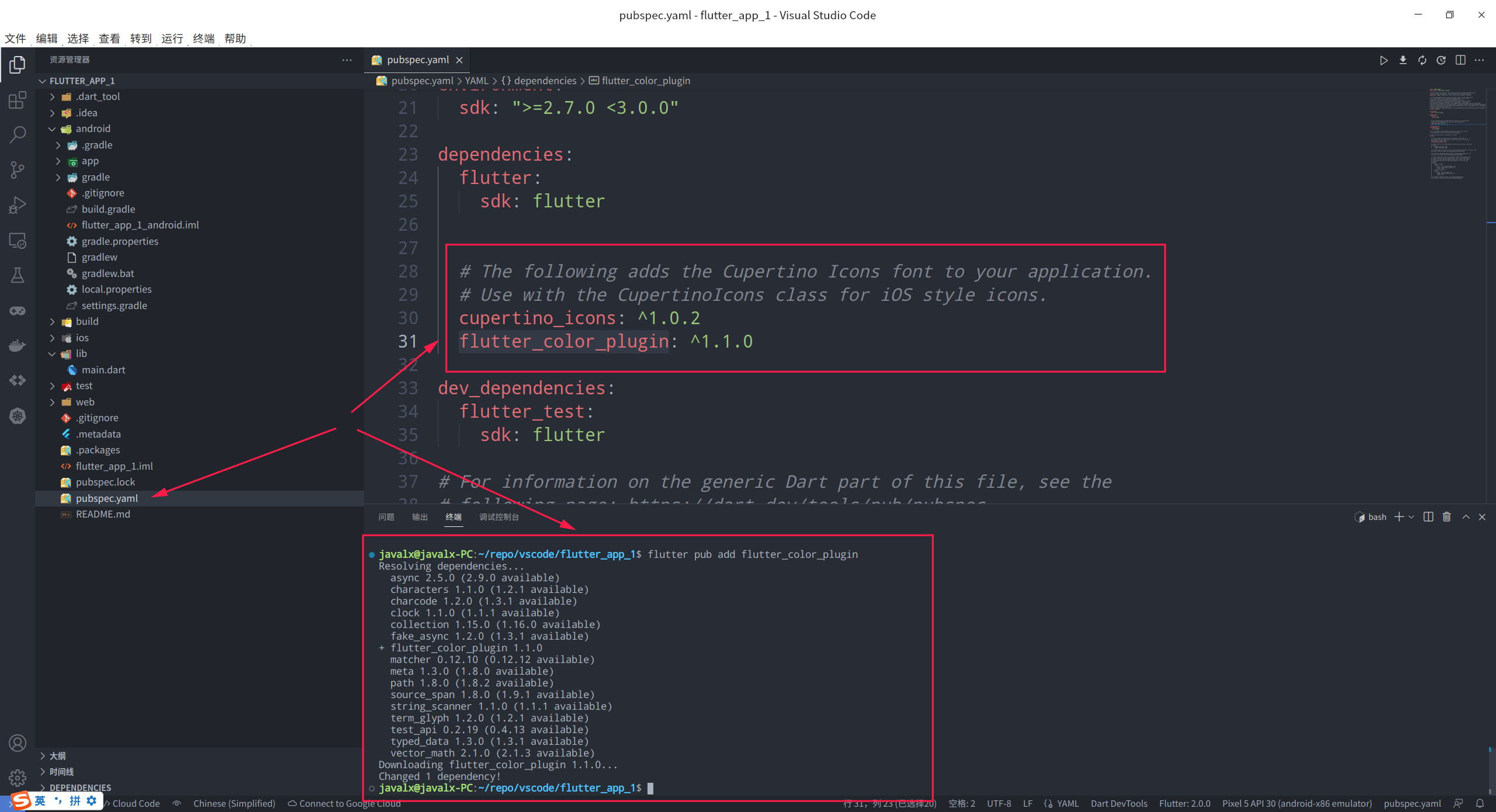Run the file with the play icon
1496x812 pixels.
pyautogui.click(x=1384, y=60)
